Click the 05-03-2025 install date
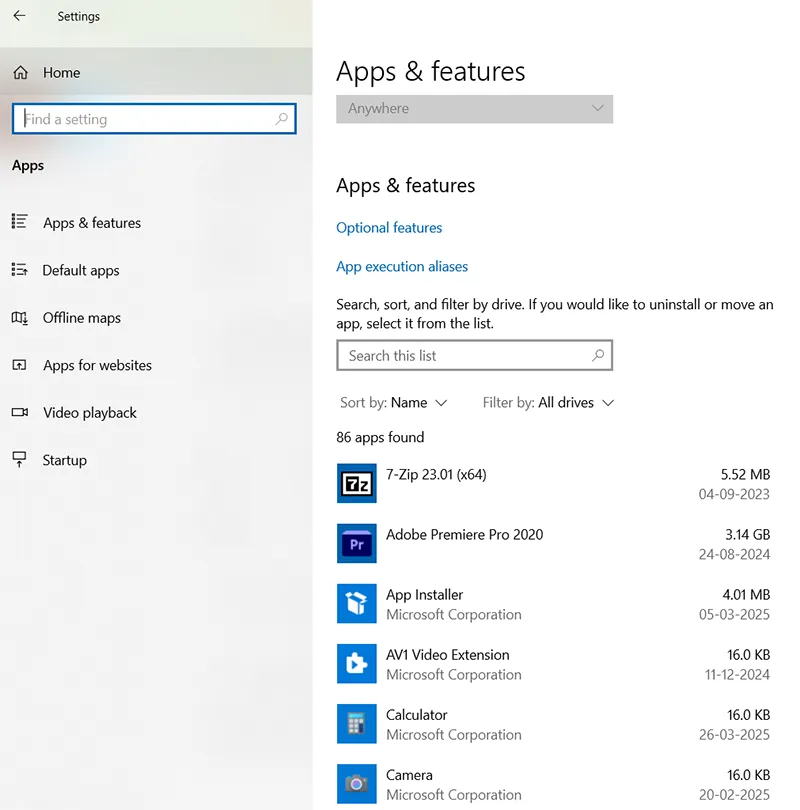Screen dimensions: 800x810 point(734,614)
